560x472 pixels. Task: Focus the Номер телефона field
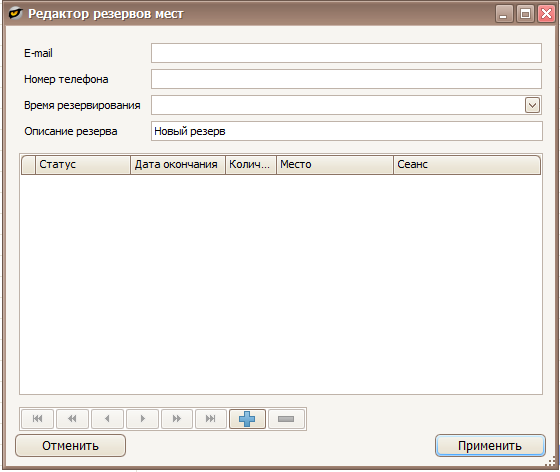(346, 79)
